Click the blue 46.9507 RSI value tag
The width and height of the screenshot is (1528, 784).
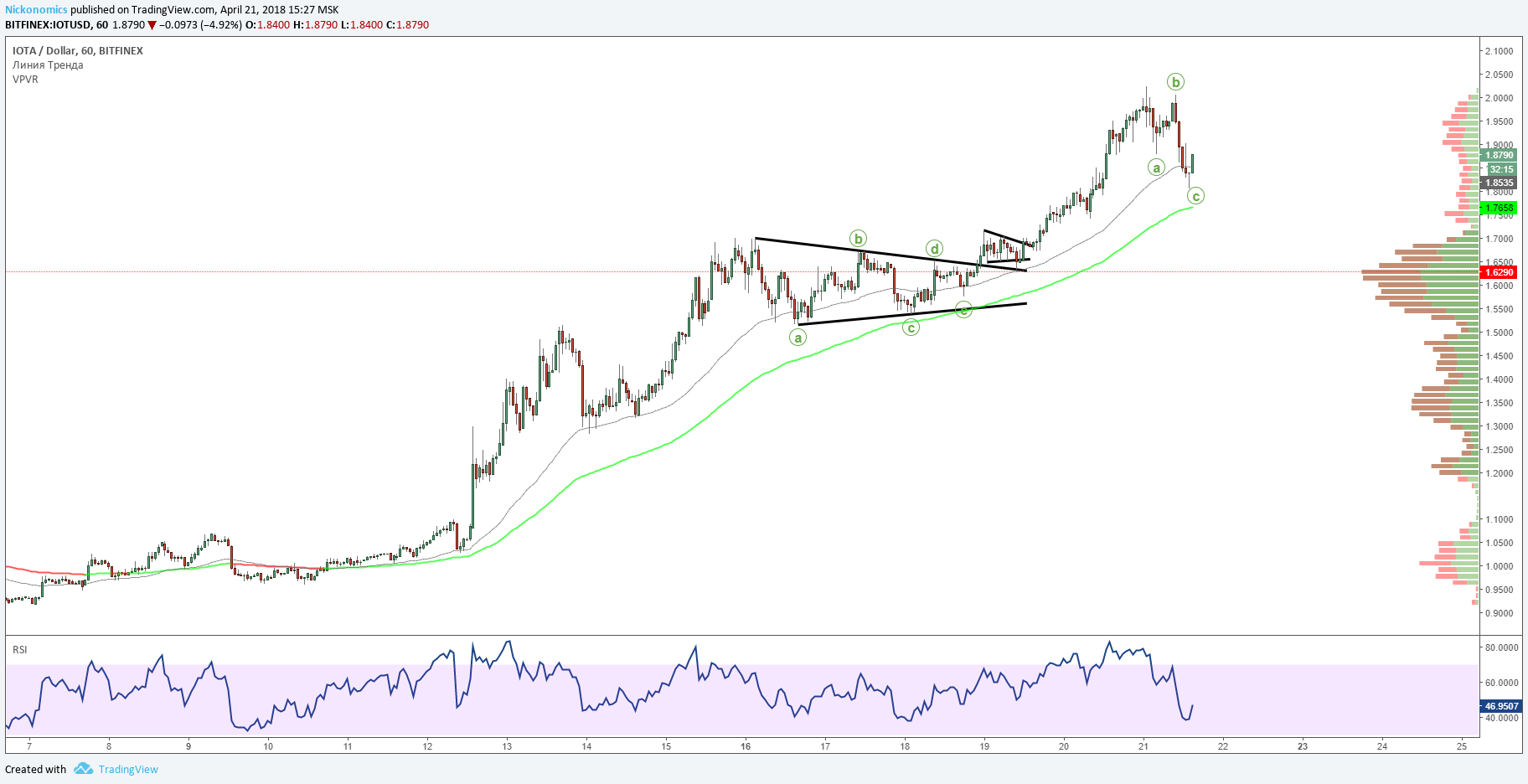(1501, 706)
